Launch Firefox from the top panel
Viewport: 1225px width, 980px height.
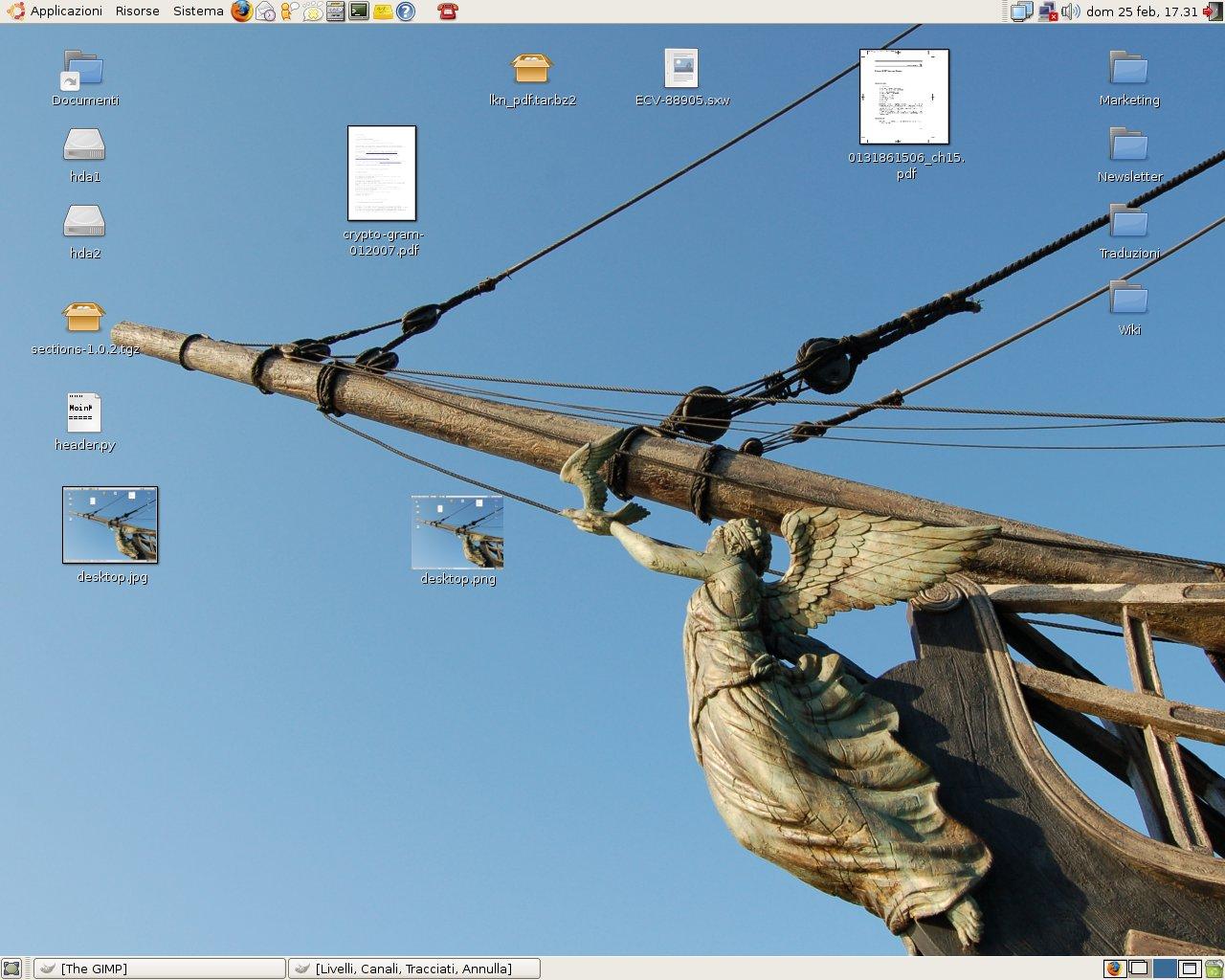click(242, 11)
